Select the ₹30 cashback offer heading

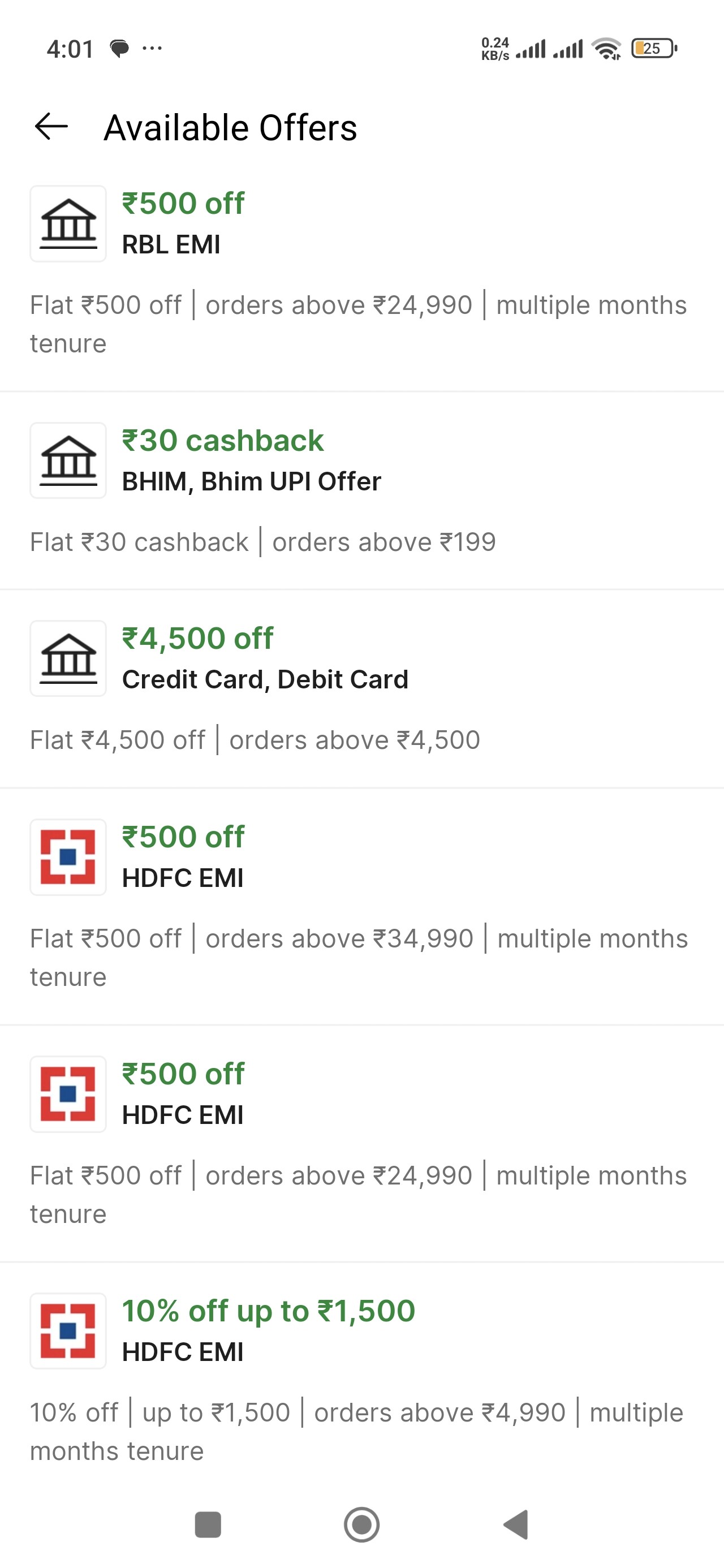coord(223,440)
